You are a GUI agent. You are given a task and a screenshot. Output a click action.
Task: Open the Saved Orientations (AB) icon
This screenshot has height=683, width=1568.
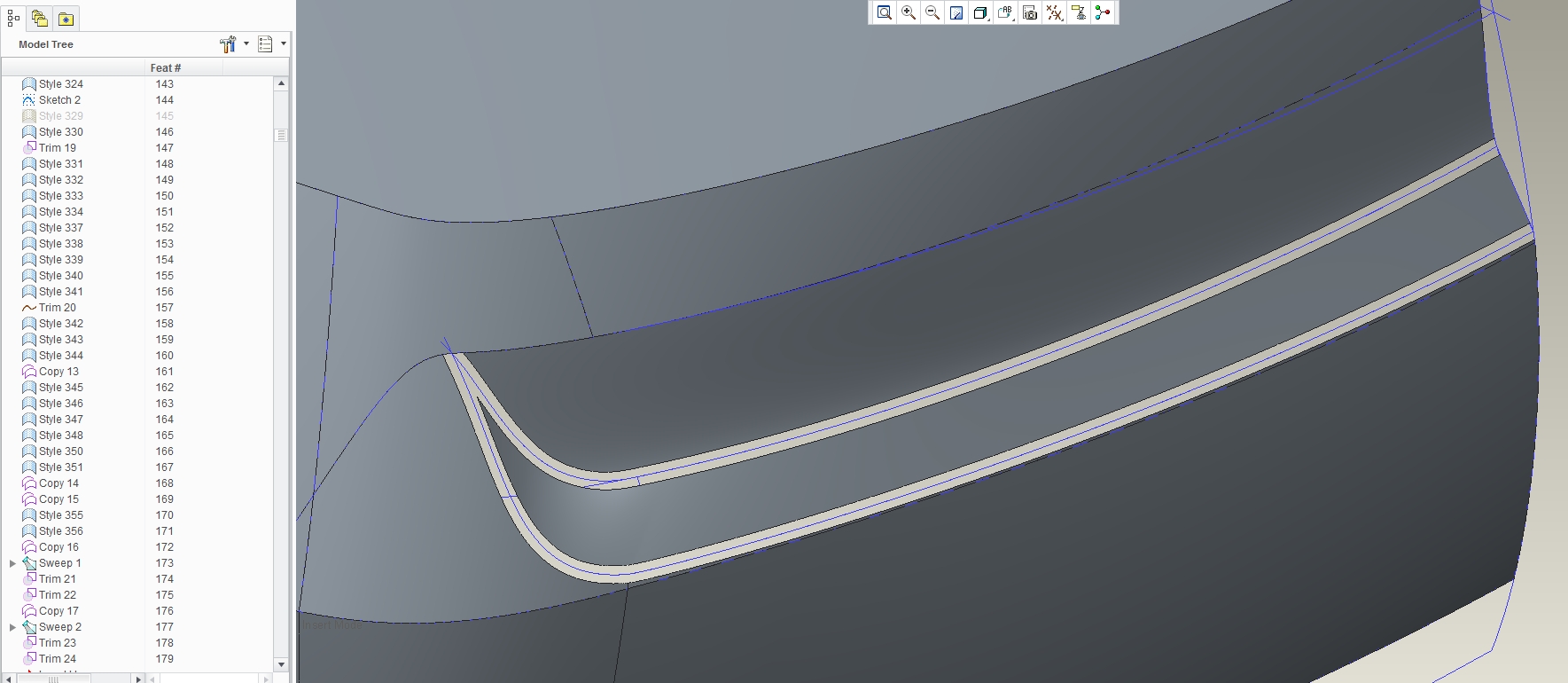1005,12
